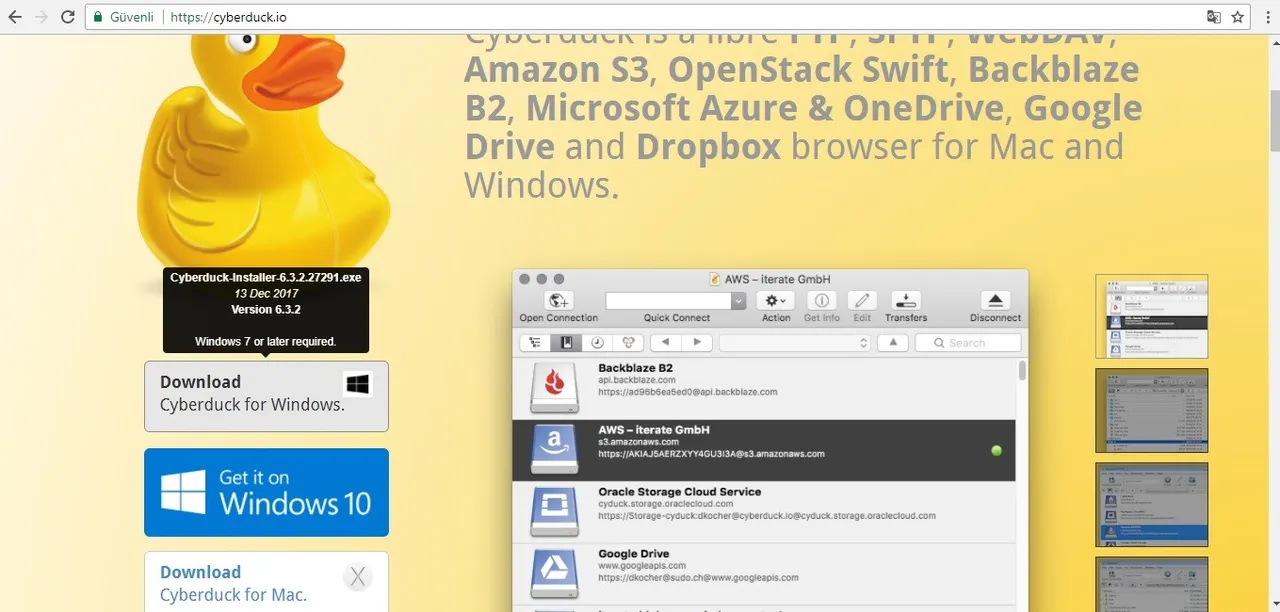Viewport: 1280px width, 612px height.
Task: Select the Backblaze B2 bookmark row
Action: (764, 388)
